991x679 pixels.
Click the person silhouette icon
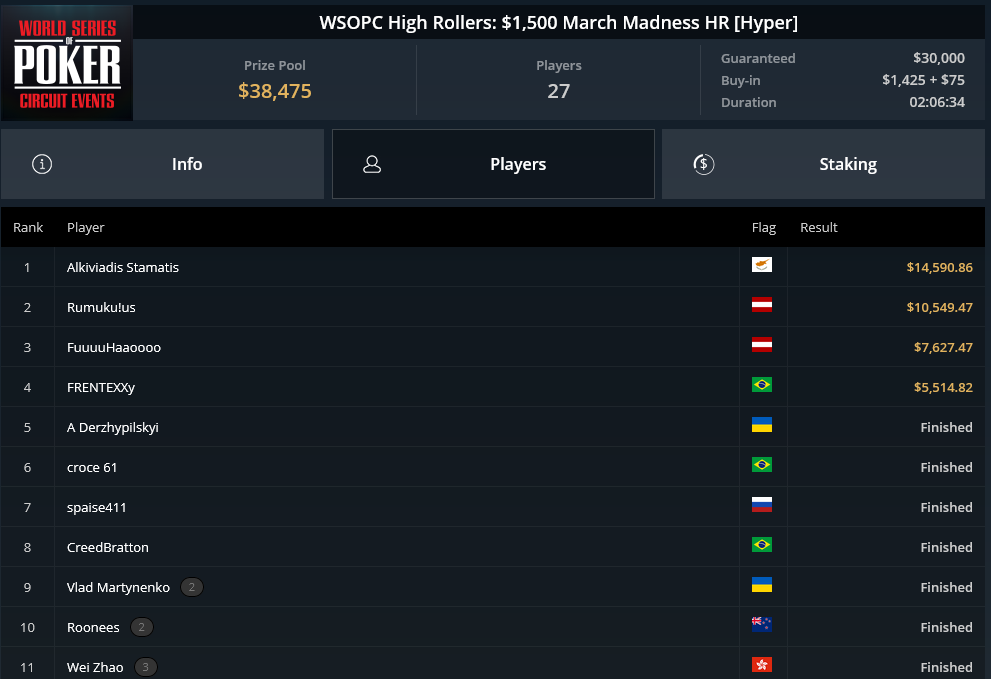[372, 164]
